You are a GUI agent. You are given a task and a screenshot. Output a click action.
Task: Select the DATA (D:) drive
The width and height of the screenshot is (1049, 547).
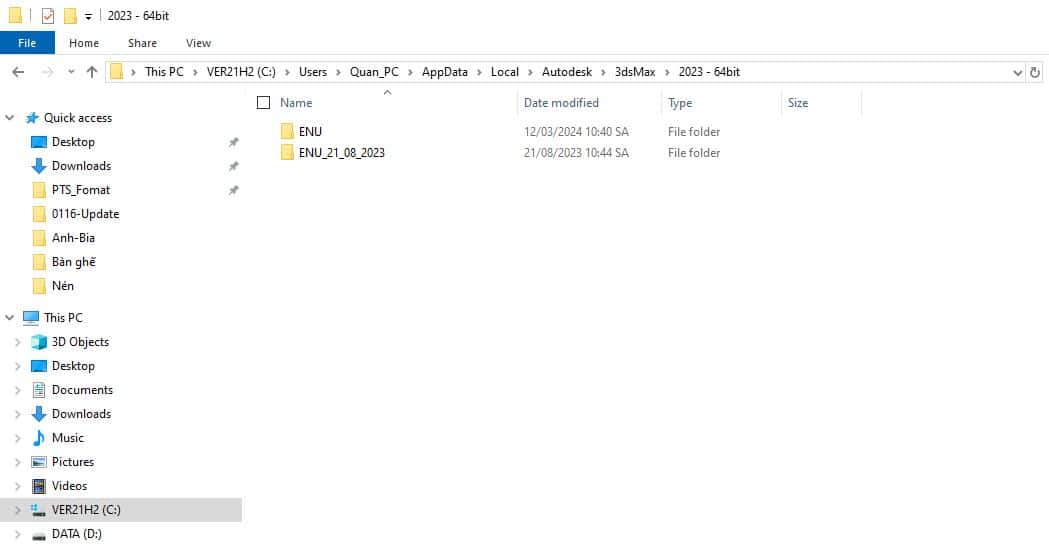coord(76,534)
